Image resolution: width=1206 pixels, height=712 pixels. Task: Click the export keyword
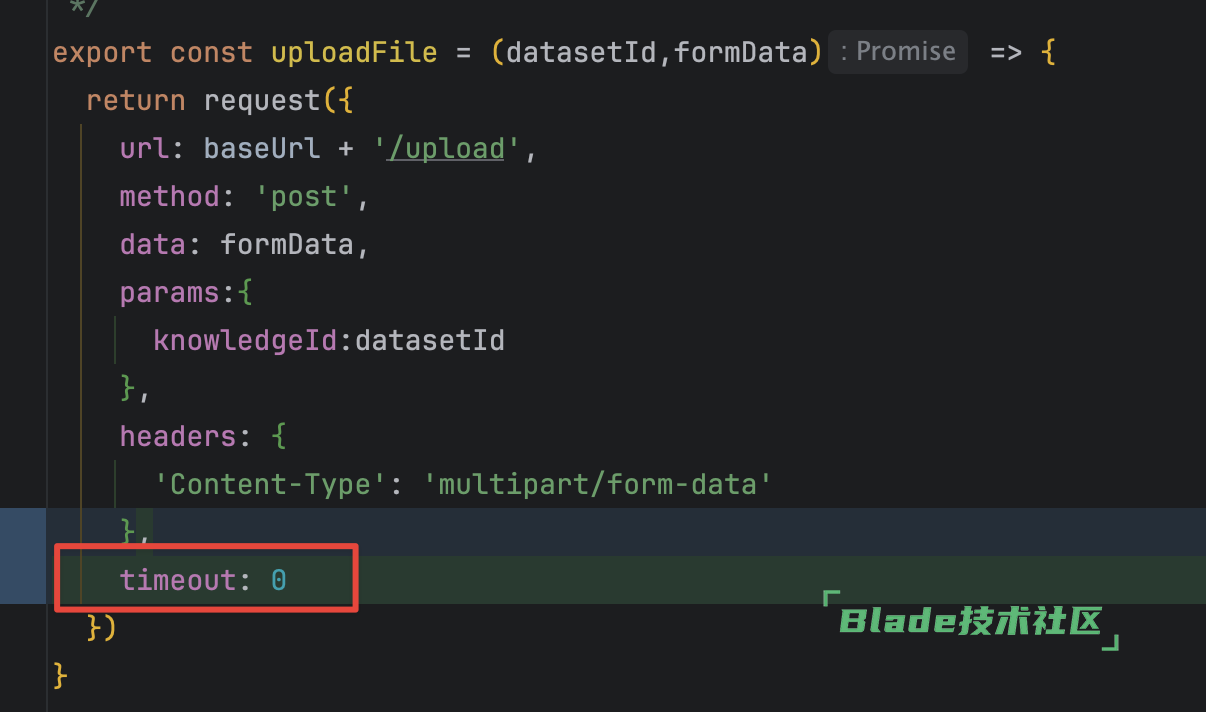[103, 52]
